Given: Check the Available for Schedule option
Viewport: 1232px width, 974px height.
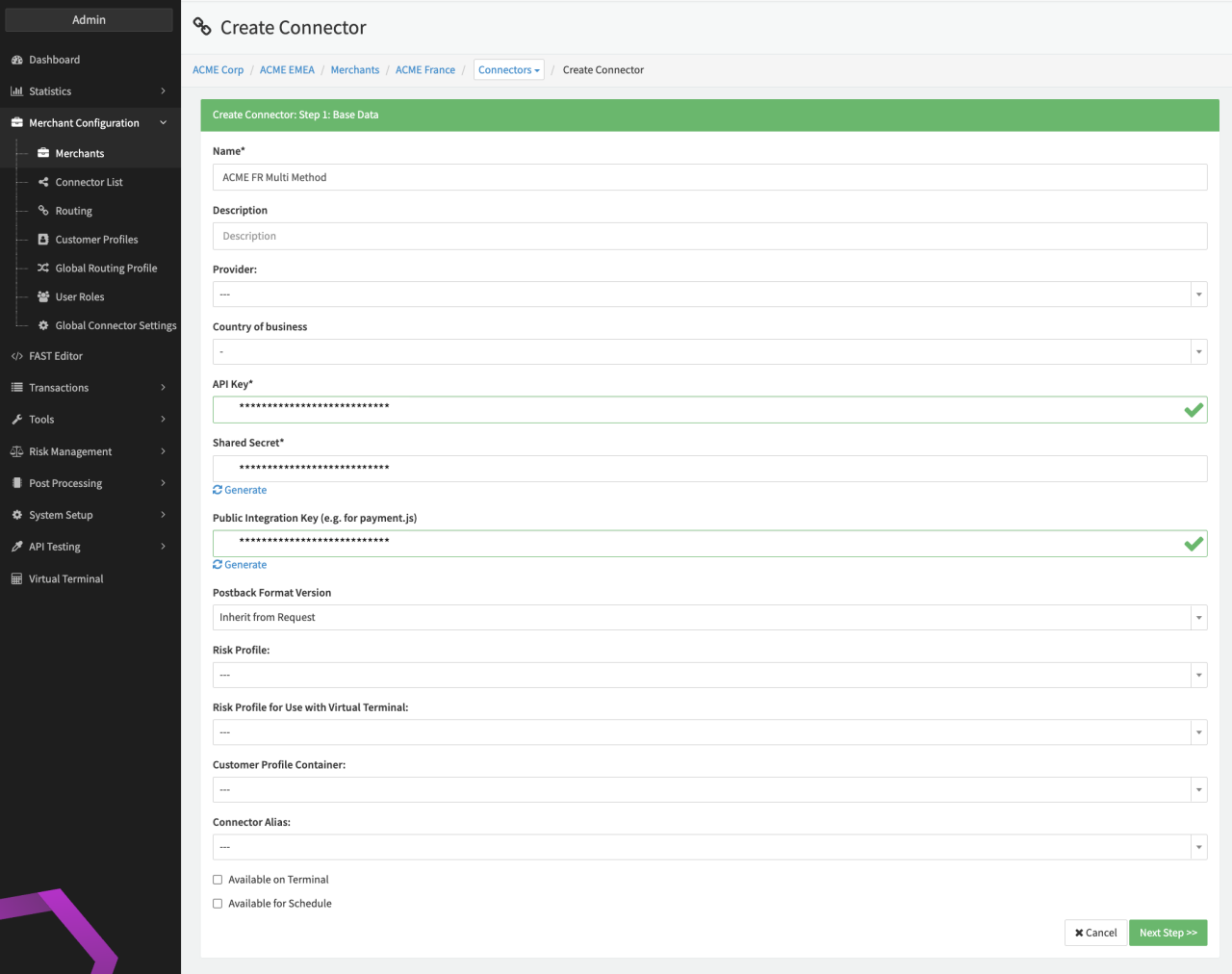Looking at the screenshot, I should [218, 904].
